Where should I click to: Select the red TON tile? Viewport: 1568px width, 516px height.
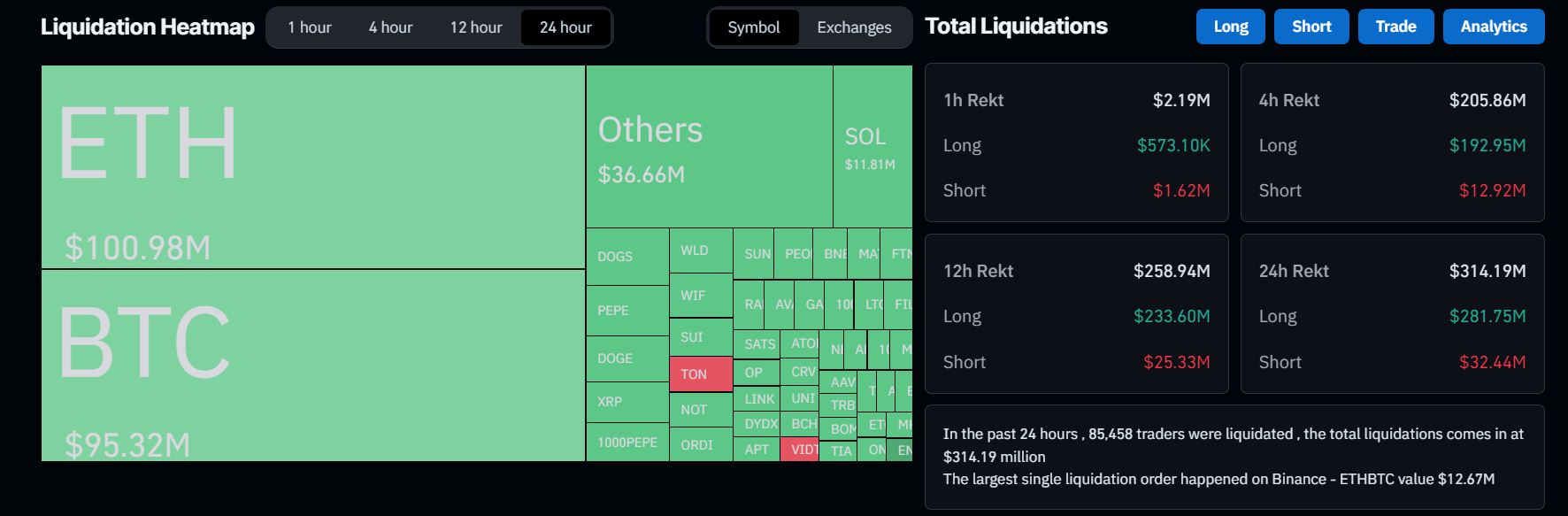tap(700, 374)
